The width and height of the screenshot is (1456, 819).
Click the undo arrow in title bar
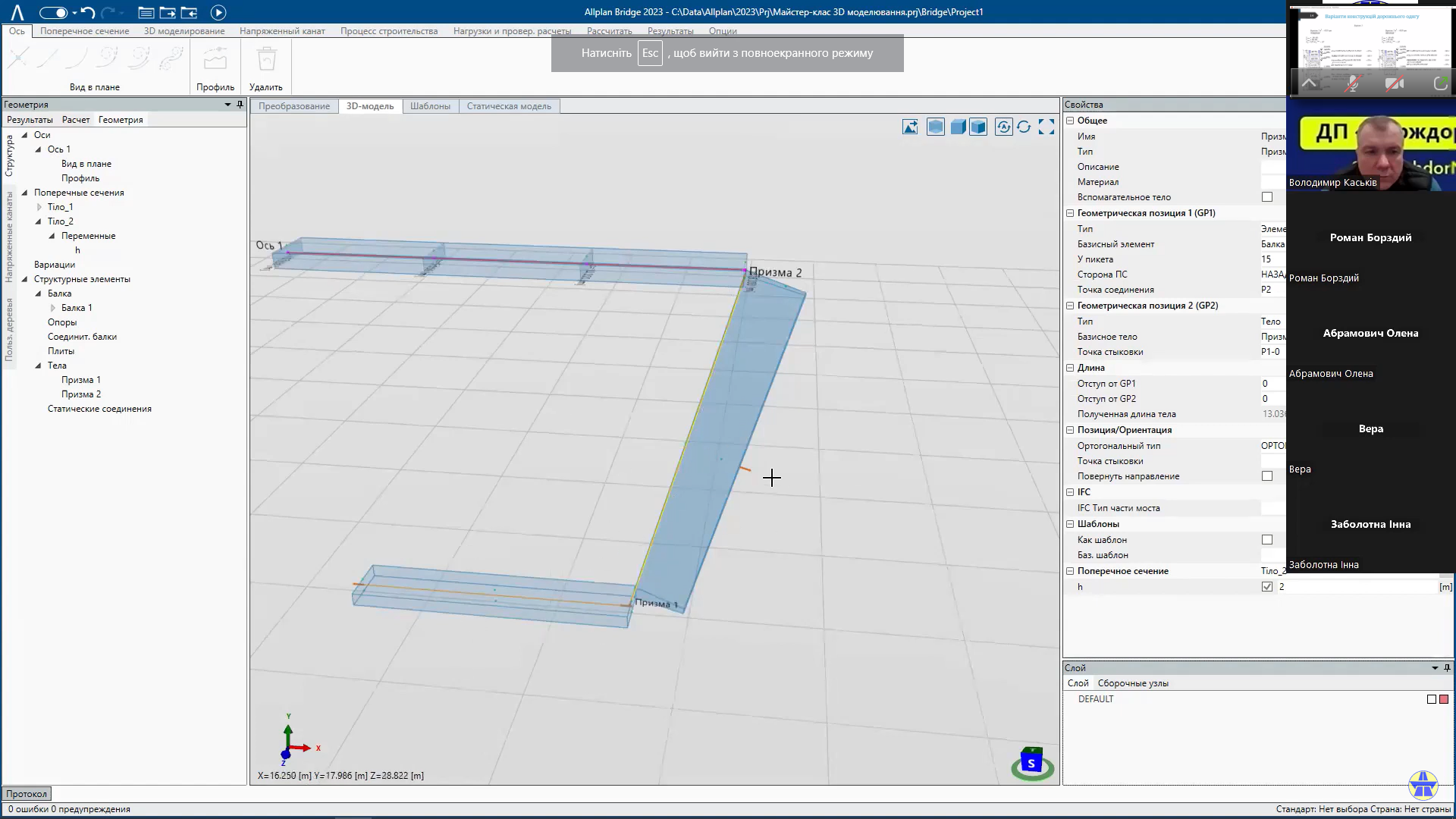click(87, 12)
